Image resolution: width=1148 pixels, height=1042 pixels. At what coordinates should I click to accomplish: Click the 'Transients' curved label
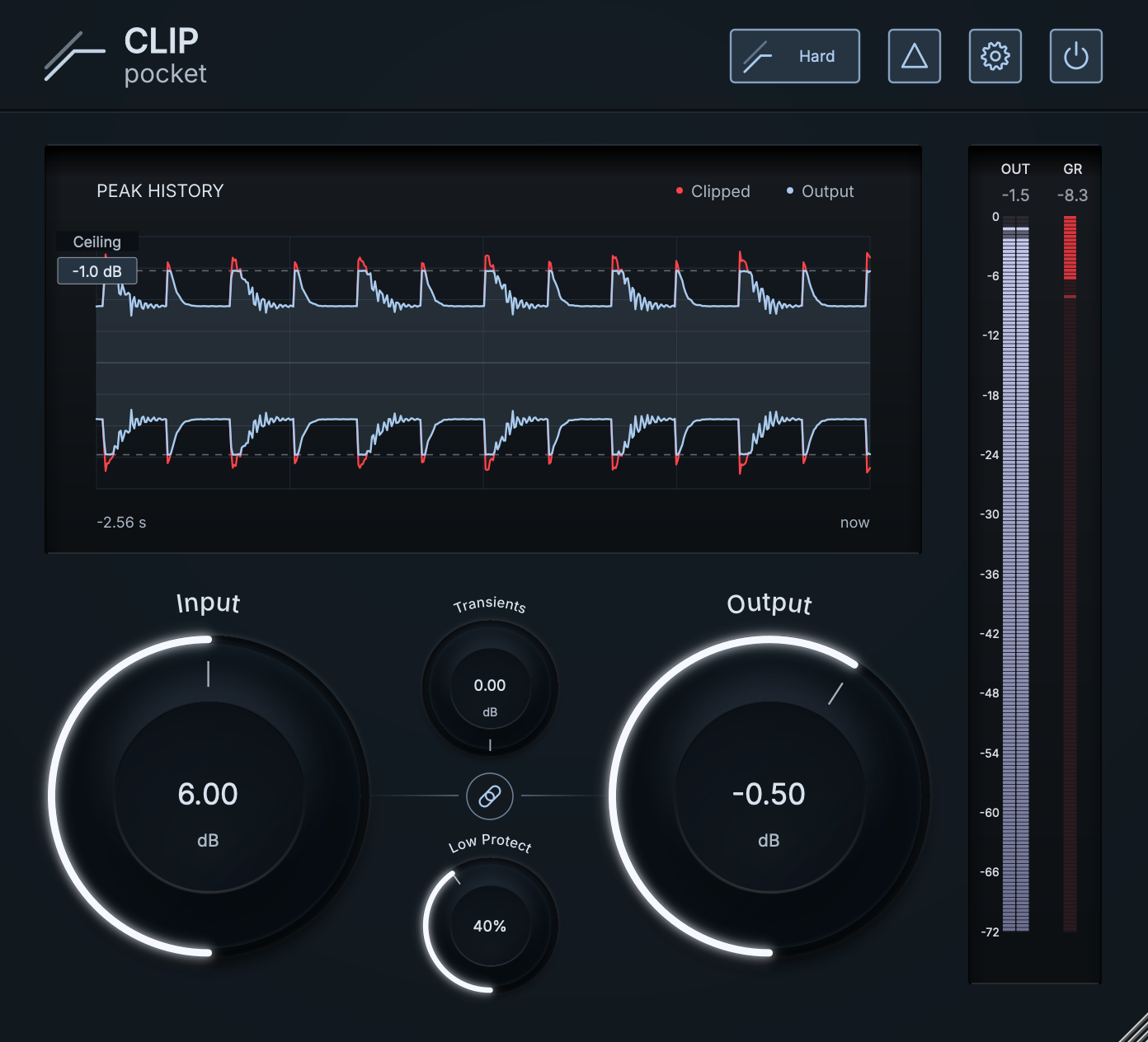490,604
